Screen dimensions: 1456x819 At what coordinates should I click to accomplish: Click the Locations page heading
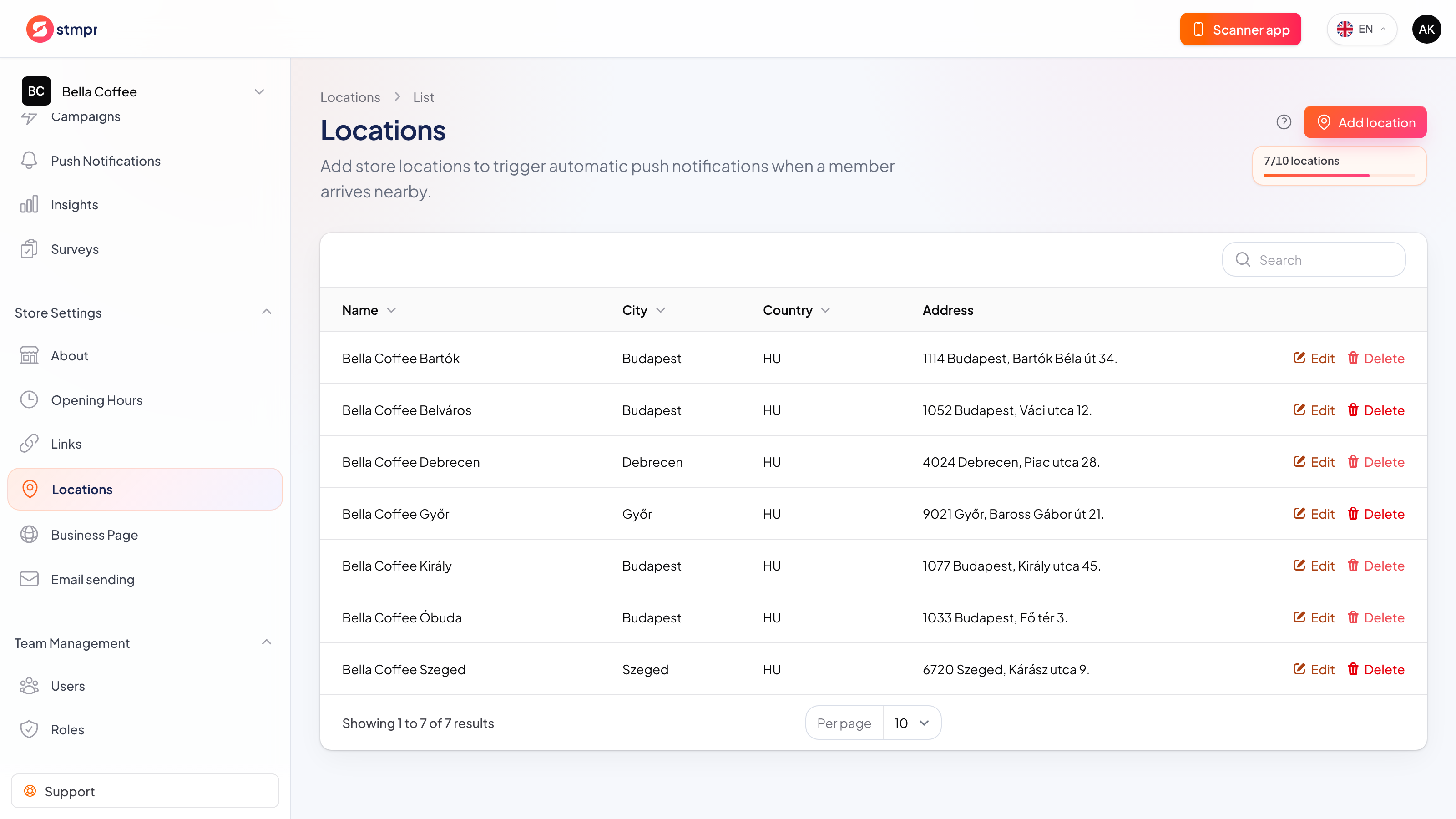(383, 130)
